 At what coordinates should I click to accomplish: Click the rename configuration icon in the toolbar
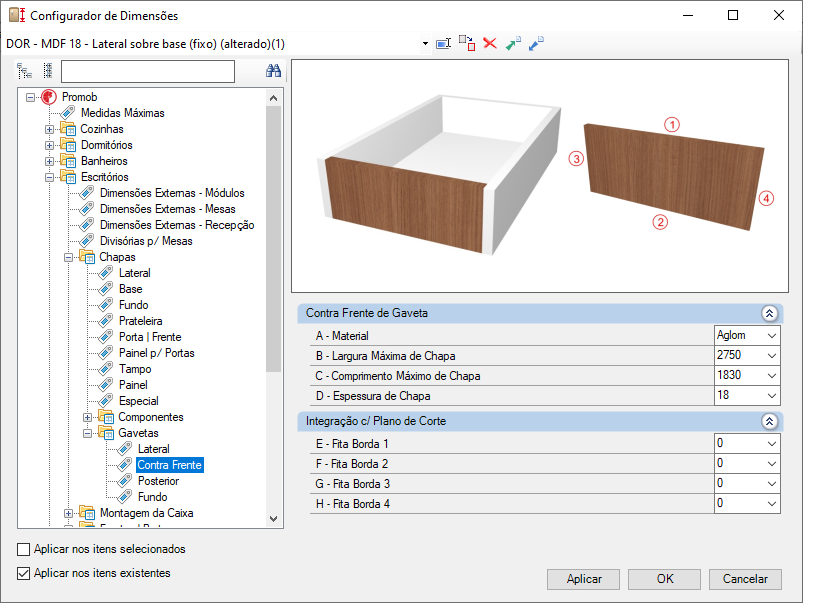(443, 44)
